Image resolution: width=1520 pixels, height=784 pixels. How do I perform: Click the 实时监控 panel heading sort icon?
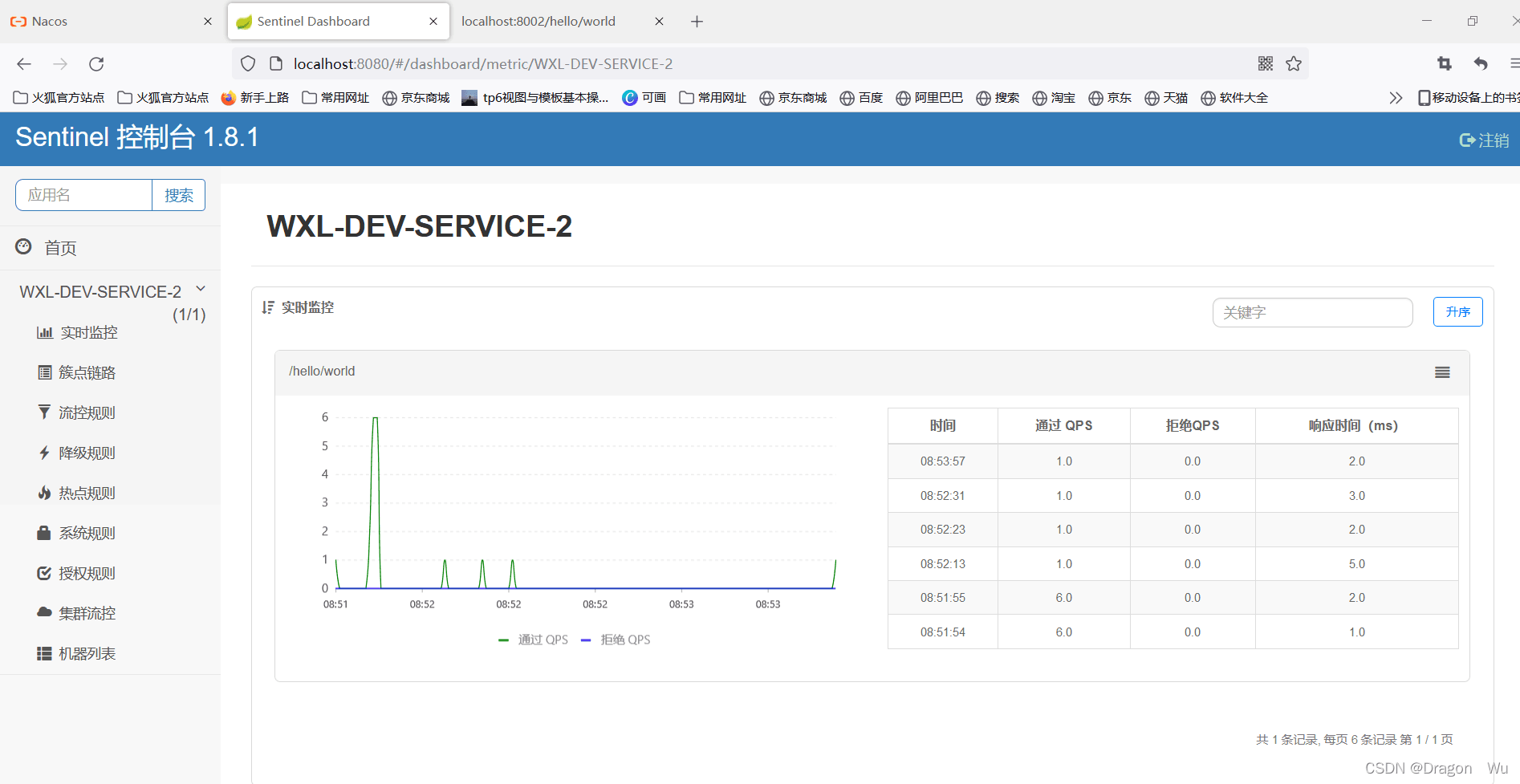(x=268, y=307)
